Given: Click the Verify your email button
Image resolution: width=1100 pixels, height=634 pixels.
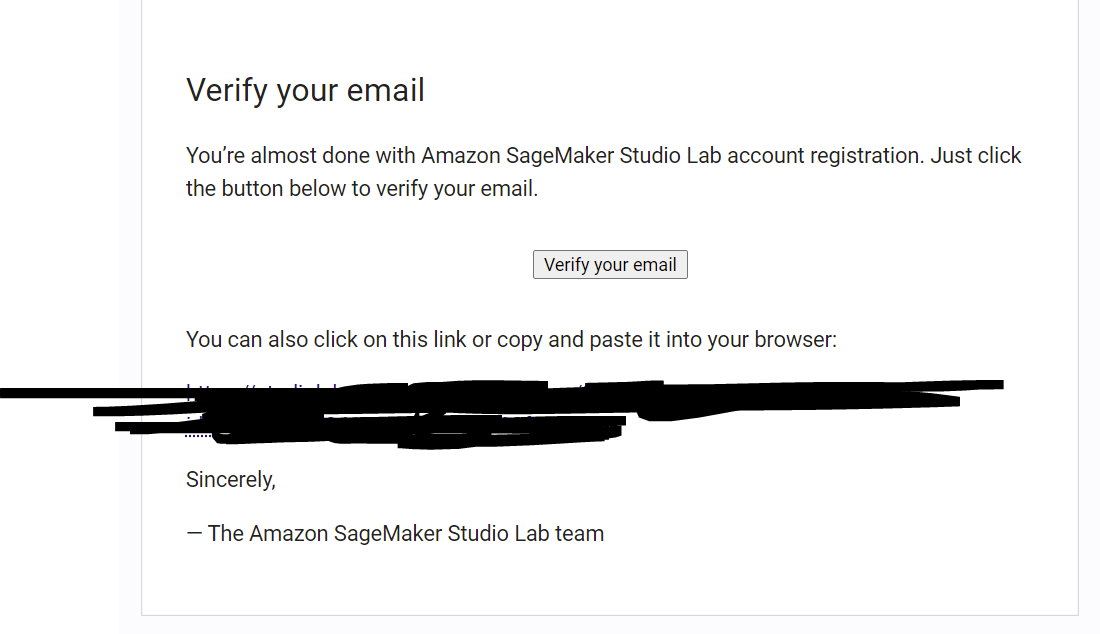Looking at the screenshot, I should 610,264.
